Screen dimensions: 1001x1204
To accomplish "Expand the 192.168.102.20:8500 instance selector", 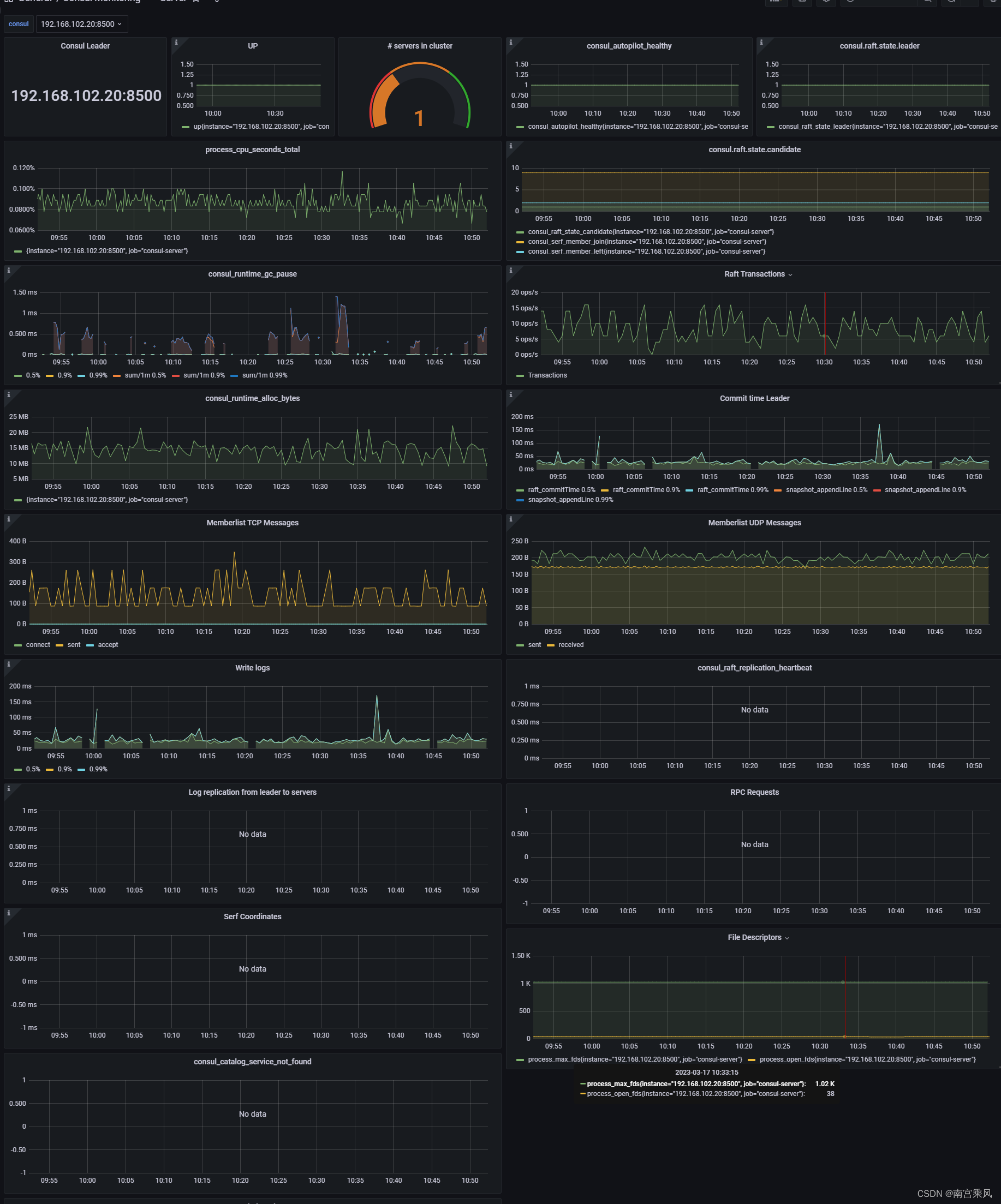I will [x=81, y=24].
